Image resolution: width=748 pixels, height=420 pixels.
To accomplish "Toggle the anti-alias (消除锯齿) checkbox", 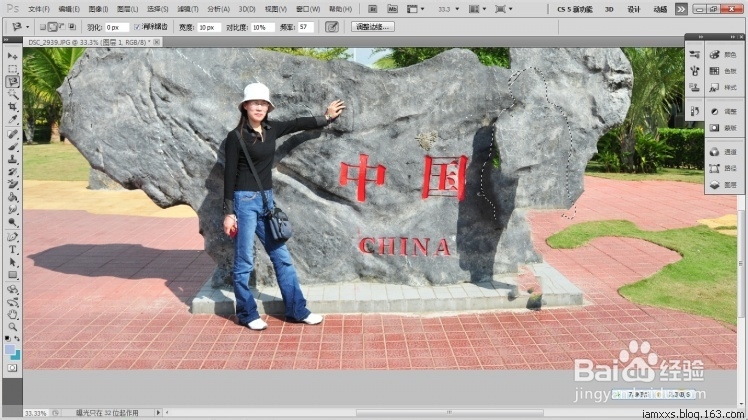I will coord(137,27).
